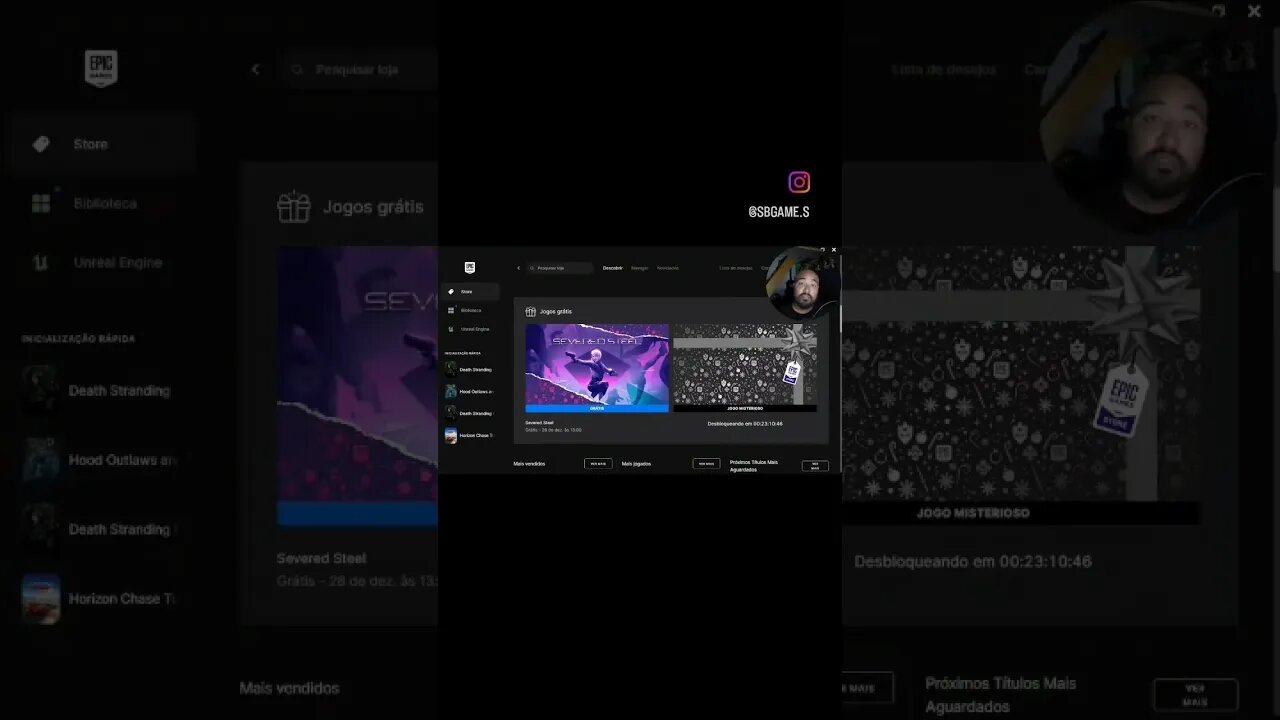Image resolution: width=1280 pixels, height=720 pixels.
Task: Click large Severed Steel title text
Action: pyautogui.click(x=322, y=558)
